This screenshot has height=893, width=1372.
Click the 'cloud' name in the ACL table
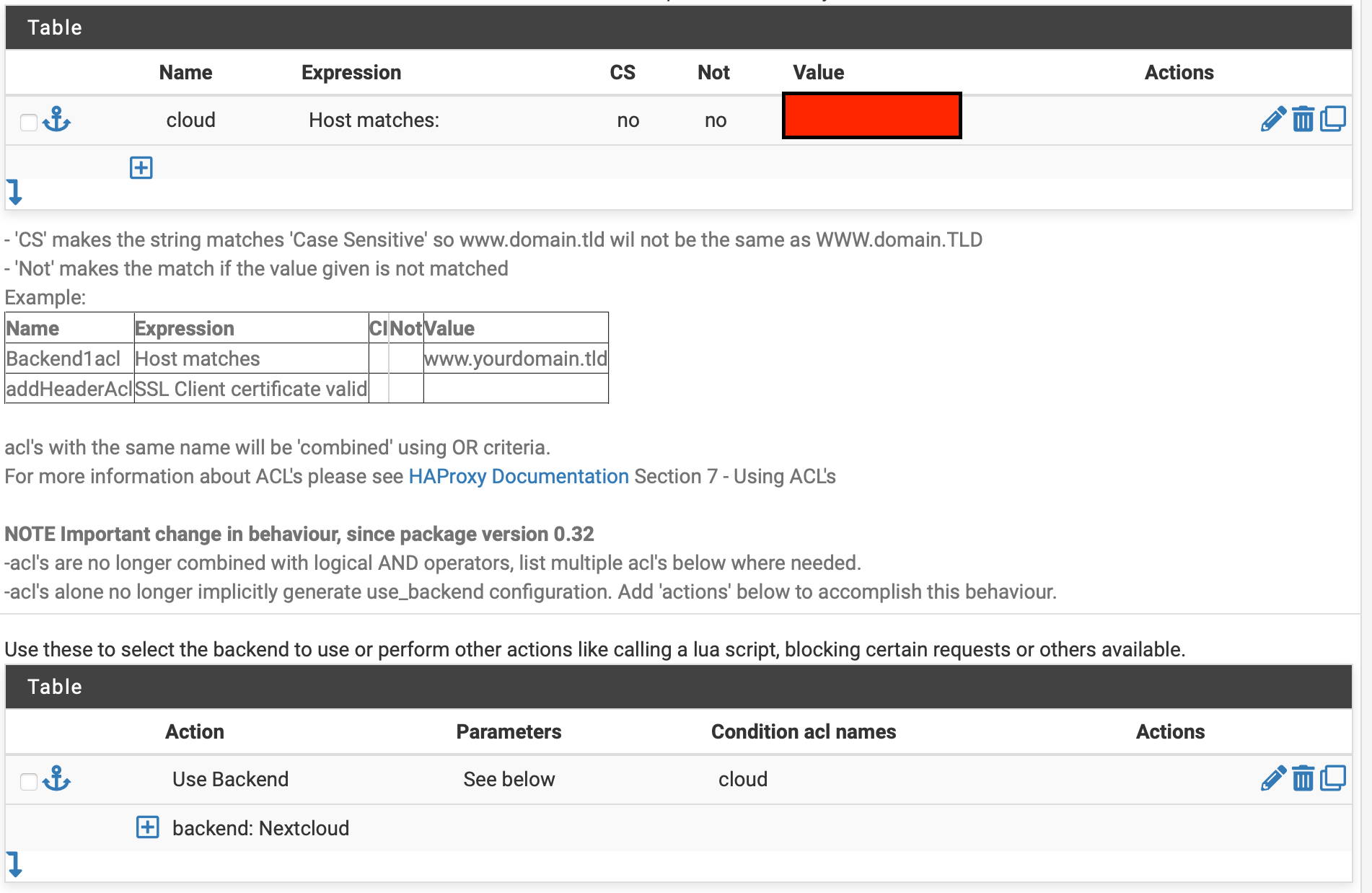(x=190, y=120)
